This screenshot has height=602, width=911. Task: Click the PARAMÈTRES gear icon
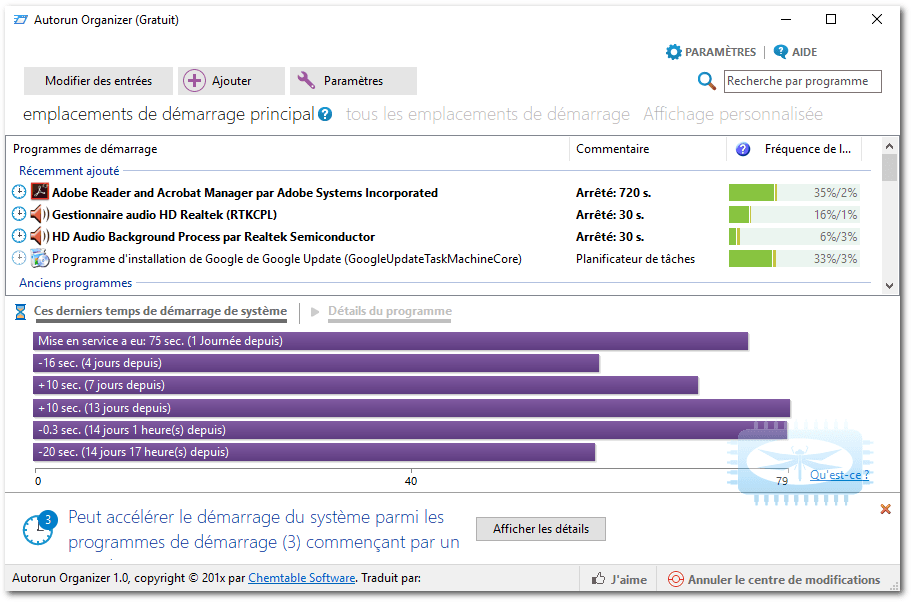(673, 52)
